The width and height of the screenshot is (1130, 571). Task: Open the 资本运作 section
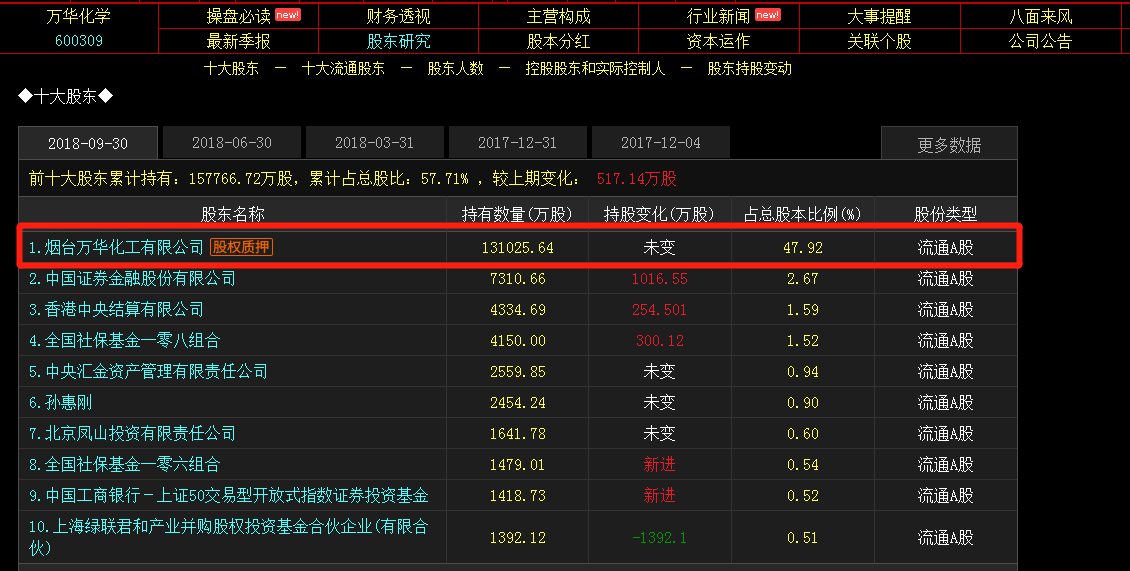[719, 41]
